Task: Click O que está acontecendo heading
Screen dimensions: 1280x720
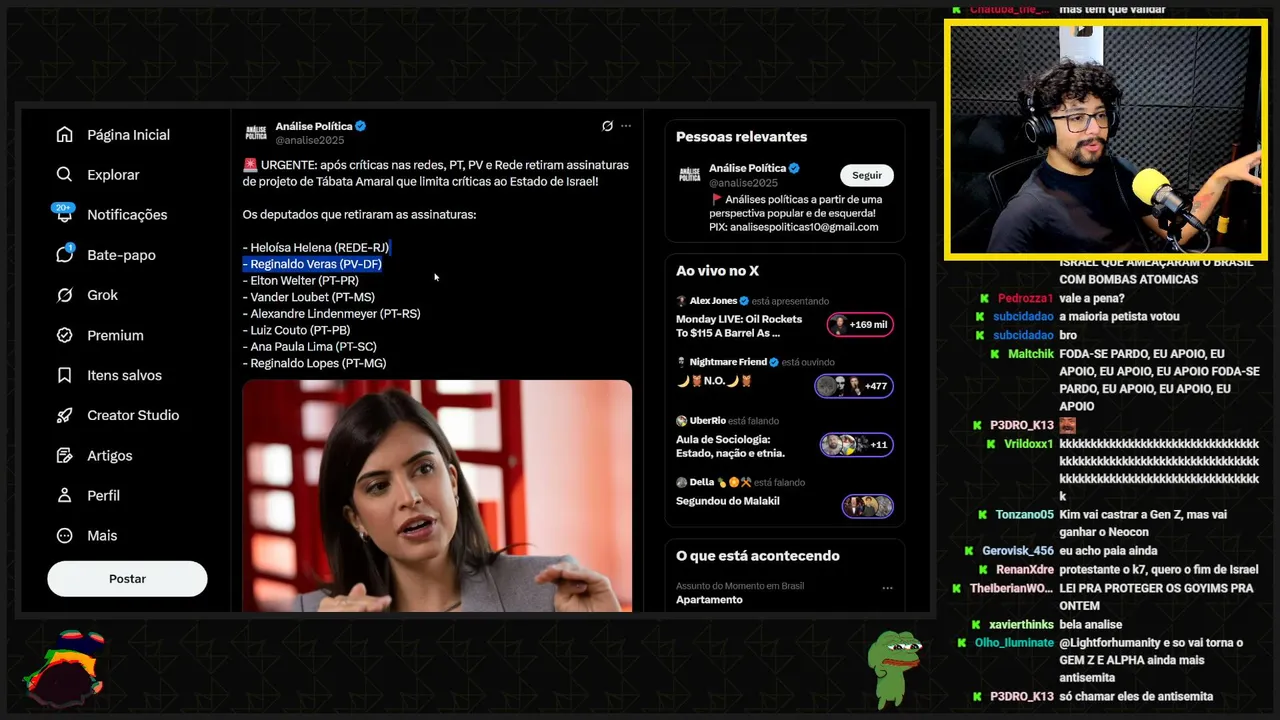Action: (x=758, y=556)
